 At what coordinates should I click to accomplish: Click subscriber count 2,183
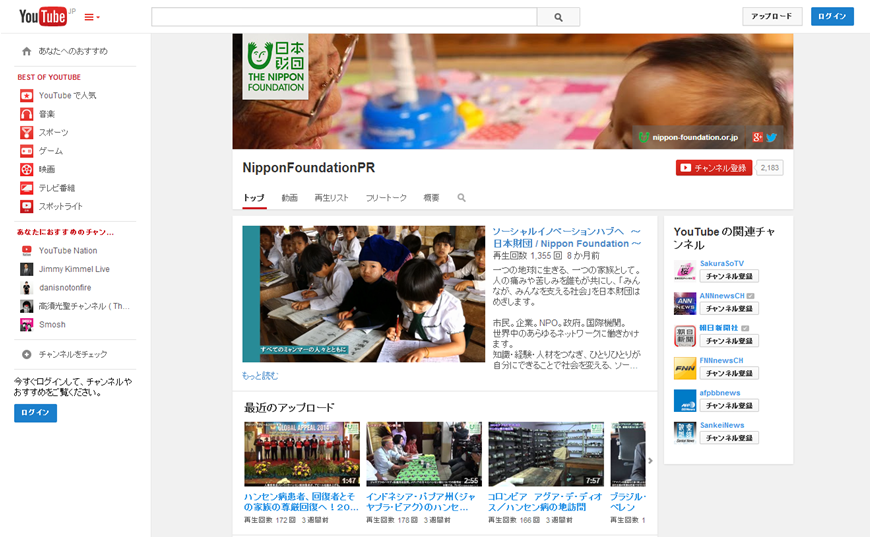[x=769, y=168]
